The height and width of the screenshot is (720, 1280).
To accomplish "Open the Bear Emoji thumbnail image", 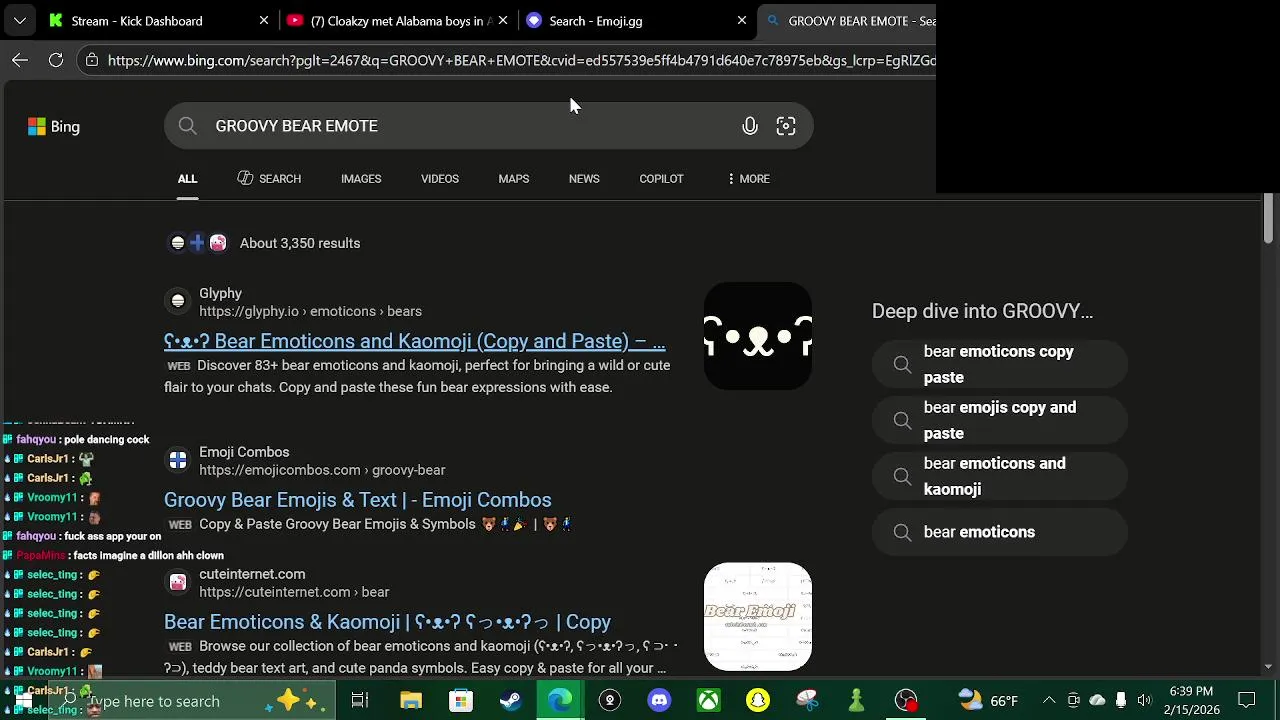I will [x=758, y=616].
